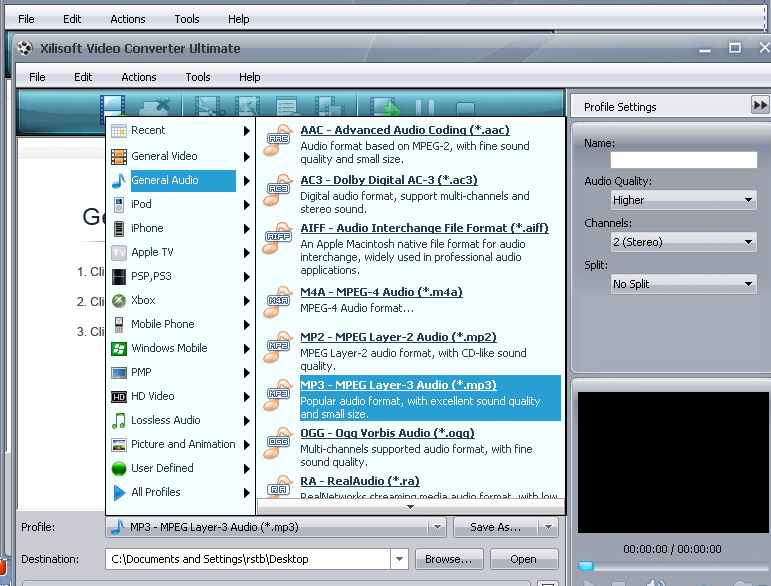Click the Destination path field
This screenshot has height=586, width=771.
point(248,559)
